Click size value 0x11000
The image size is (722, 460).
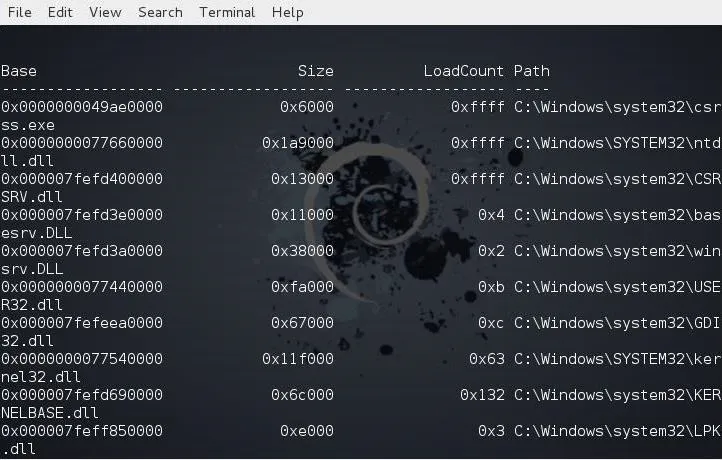pyautogui.click(x=303, y=215)
